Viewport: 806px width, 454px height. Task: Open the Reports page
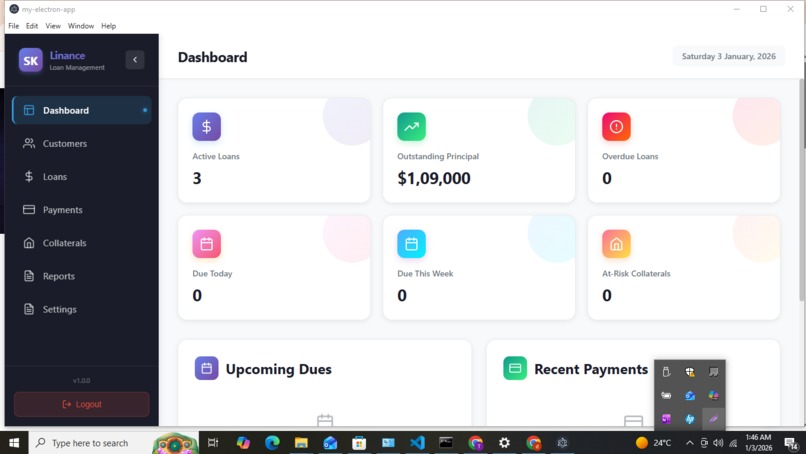click(x=82, y=276)
